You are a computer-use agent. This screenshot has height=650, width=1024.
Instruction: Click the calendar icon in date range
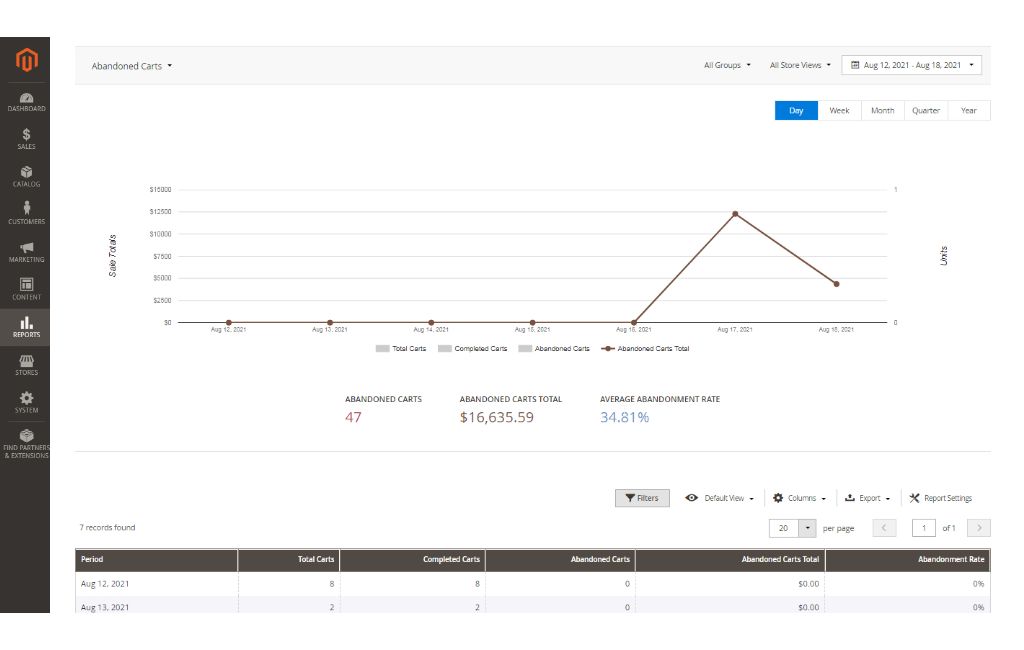[x=854, y=65]
